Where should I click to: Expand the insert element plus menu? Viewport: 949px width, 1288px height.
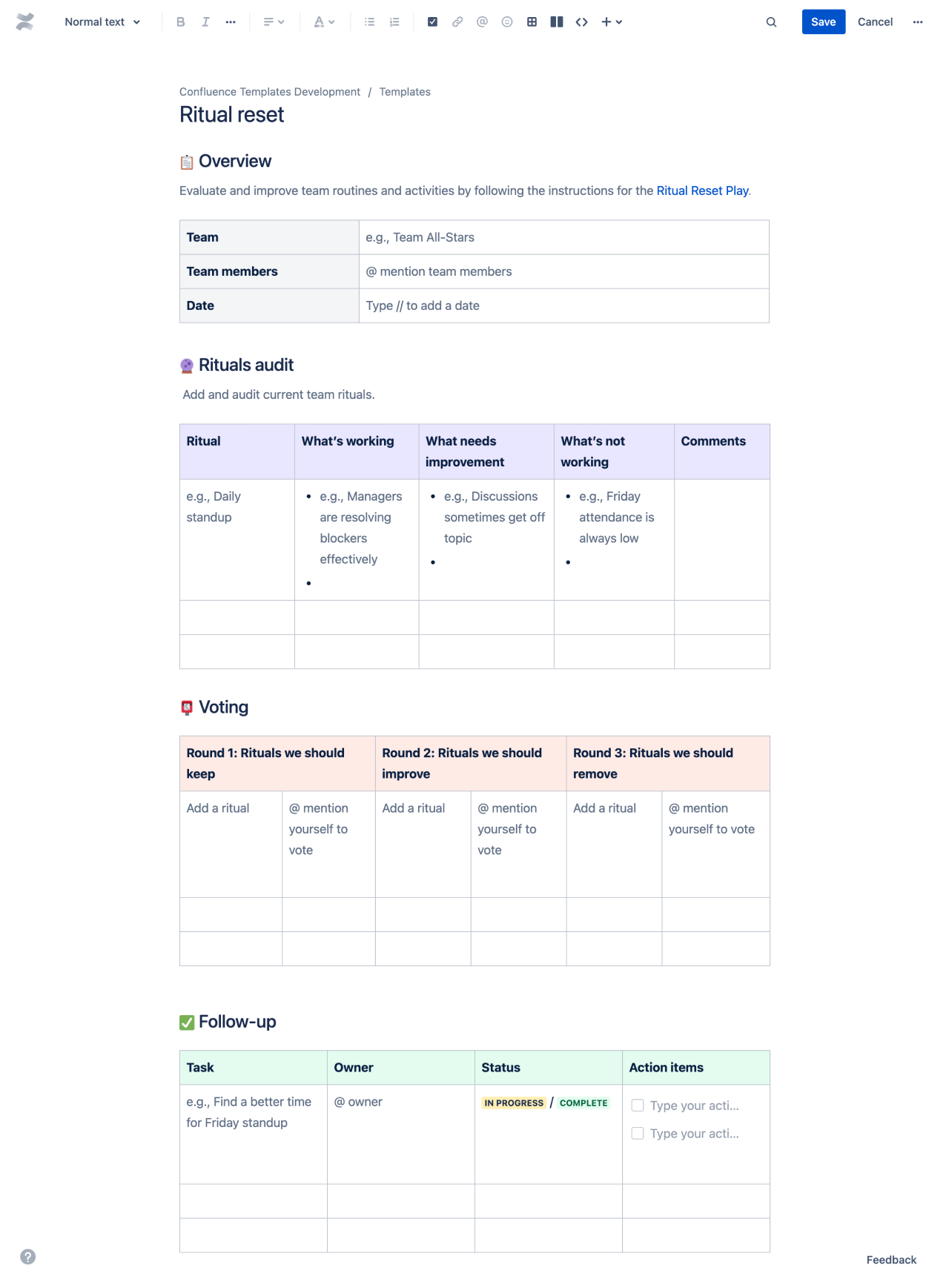click(x=611, y=22)
